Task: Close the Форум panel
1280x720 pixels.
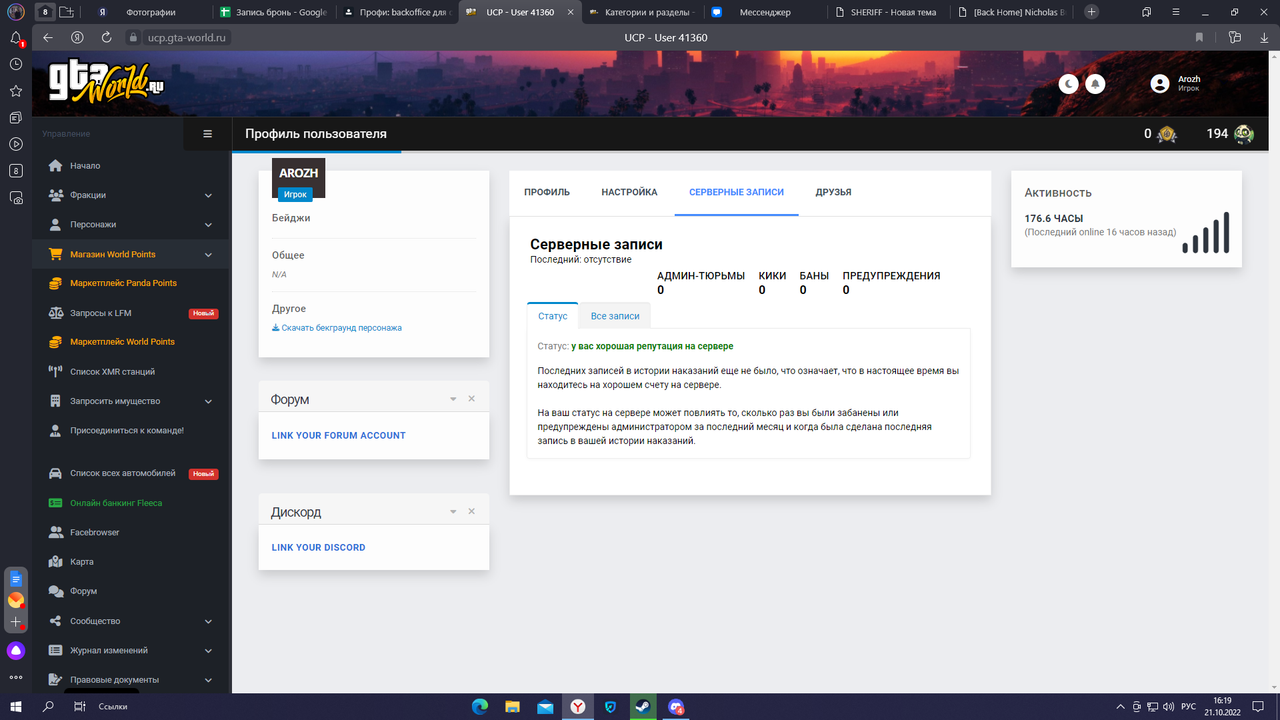Action: 472,399
